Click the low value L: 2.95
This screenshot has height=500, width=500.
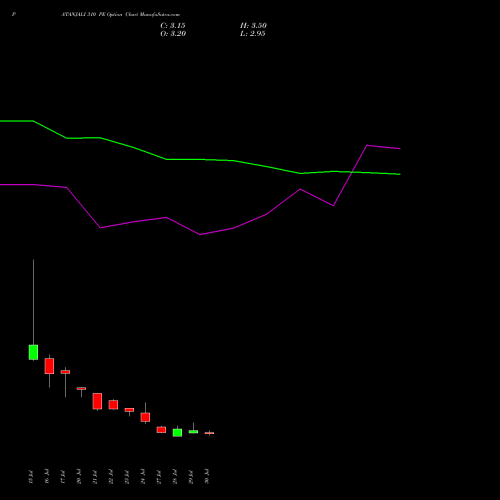click(253, 34)
